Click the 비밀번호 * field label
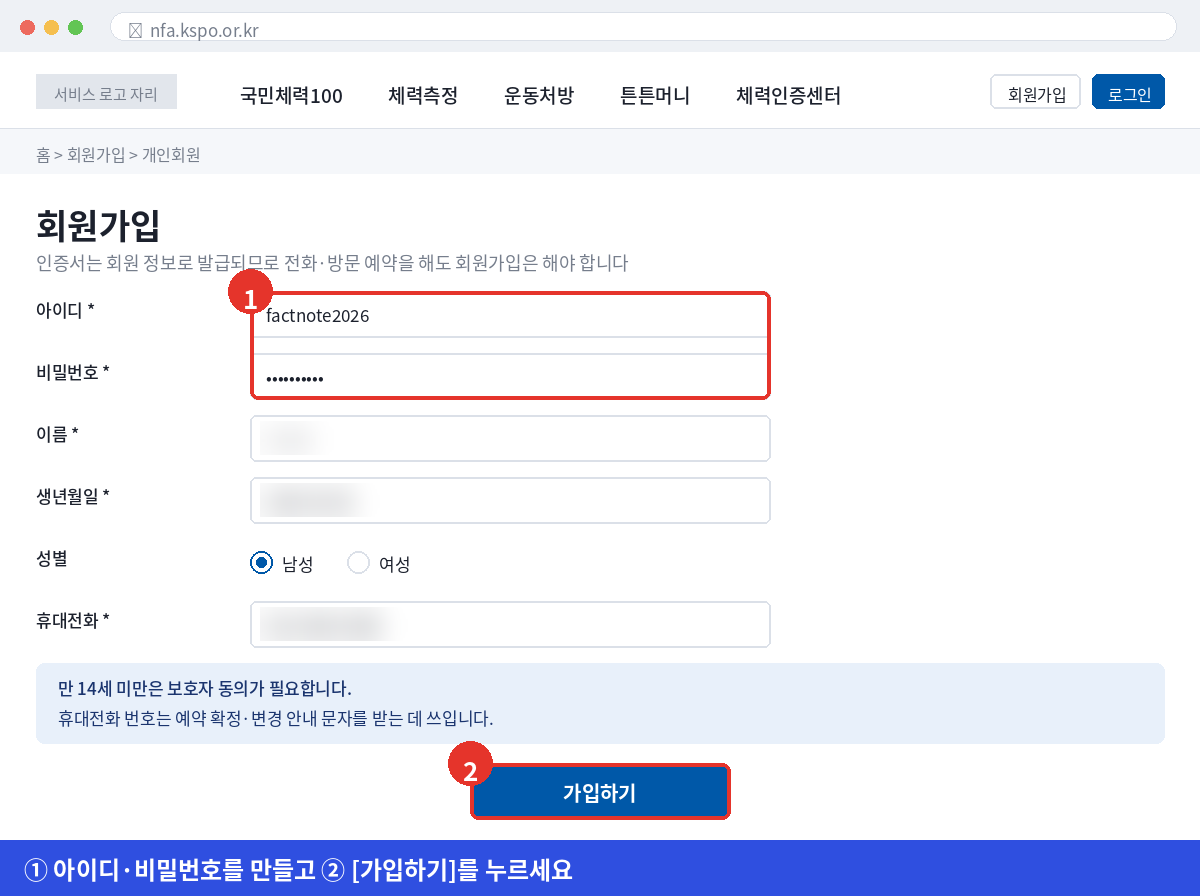This screenshot has height=896, width=1200. click(x=73, y=372)
